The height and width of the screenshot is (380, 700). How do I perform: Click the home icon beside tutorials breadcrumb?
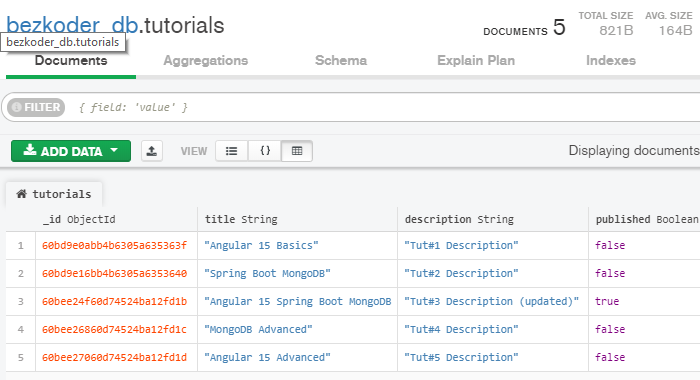click(21, 194)
